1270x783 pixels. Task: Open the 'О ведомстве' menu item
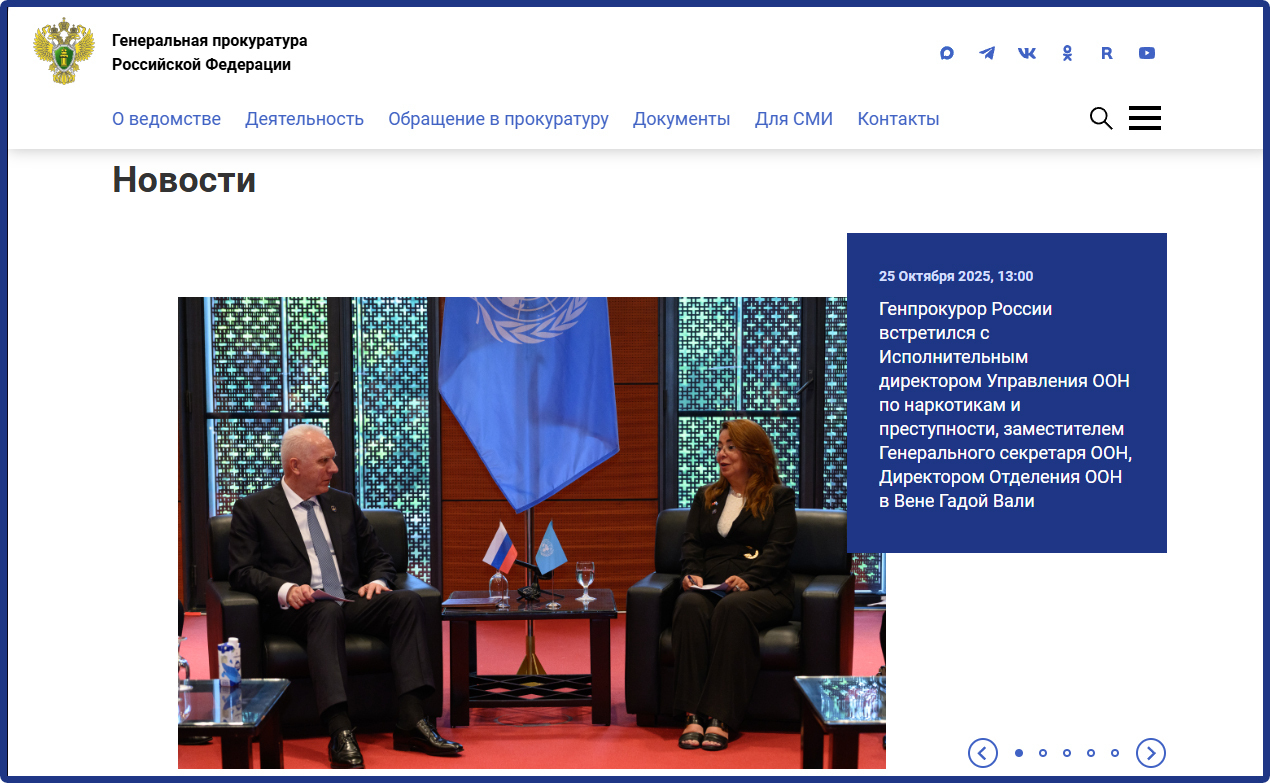166,118
